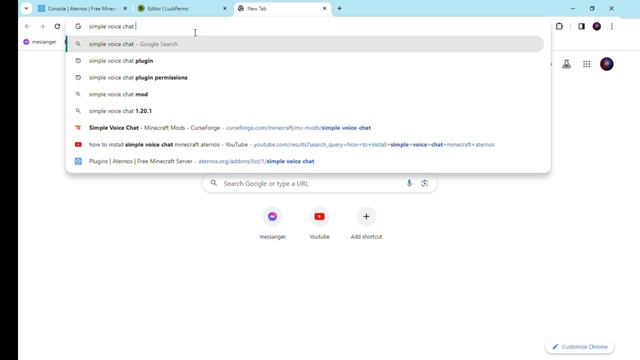The width and height of the screenshot is (640, 360).
Task: Close the Console Aternos tab
Action: pyautogui.click(x=125, y=8)
